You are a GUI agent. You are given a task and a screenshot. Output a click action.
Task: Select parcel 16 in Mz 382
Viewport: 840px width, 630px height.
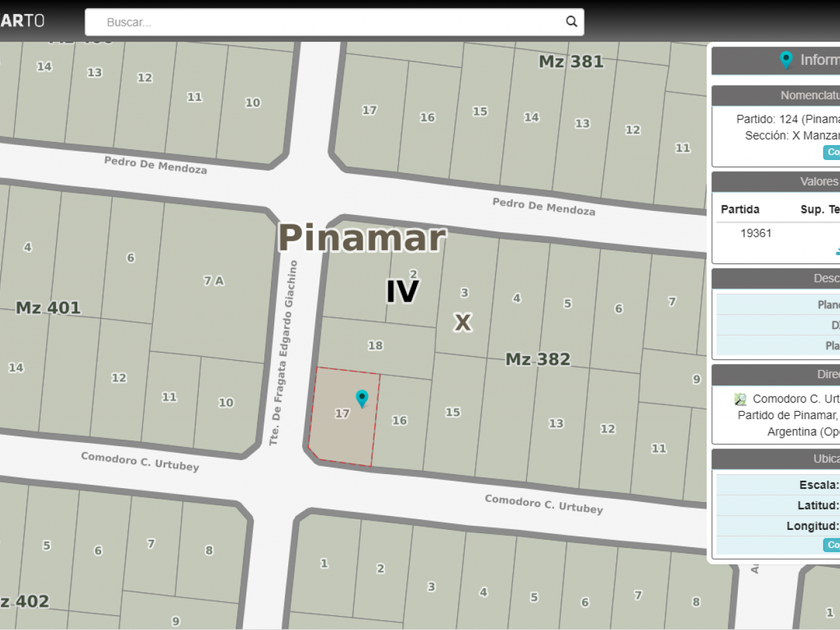(x=400, y=421)
